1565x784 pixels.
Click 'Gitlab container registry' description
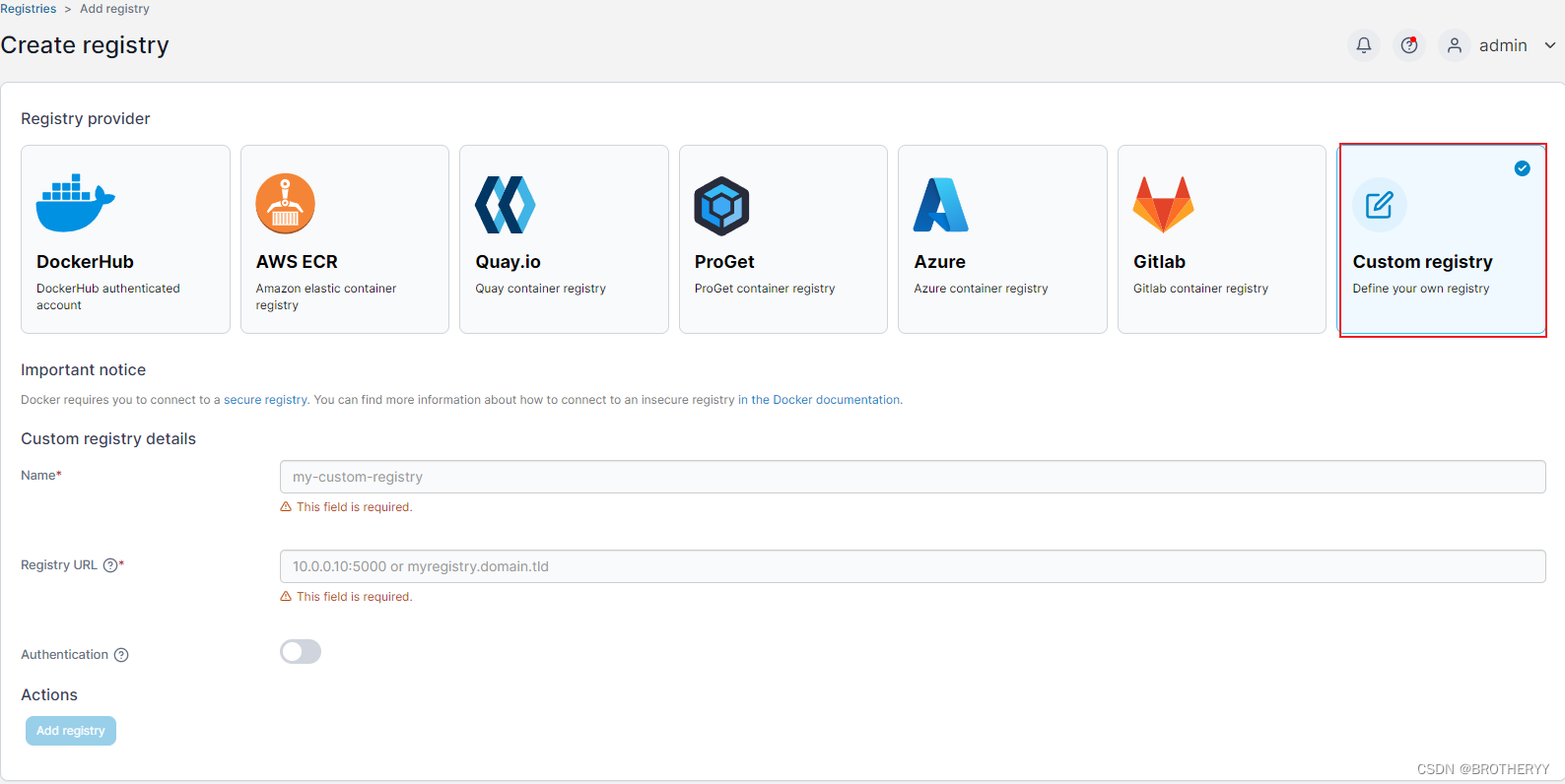pyautogui.click(x=1200, y=289)
